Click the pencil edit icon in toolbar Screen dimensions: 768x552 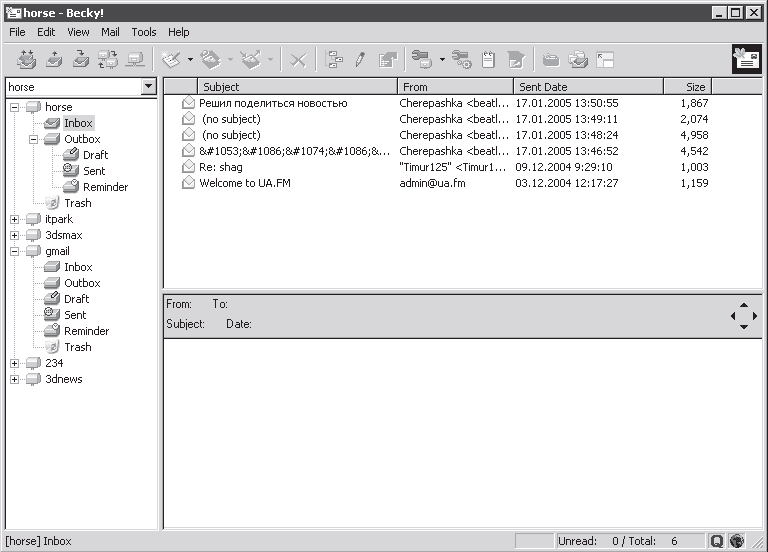tap(360, 60)
